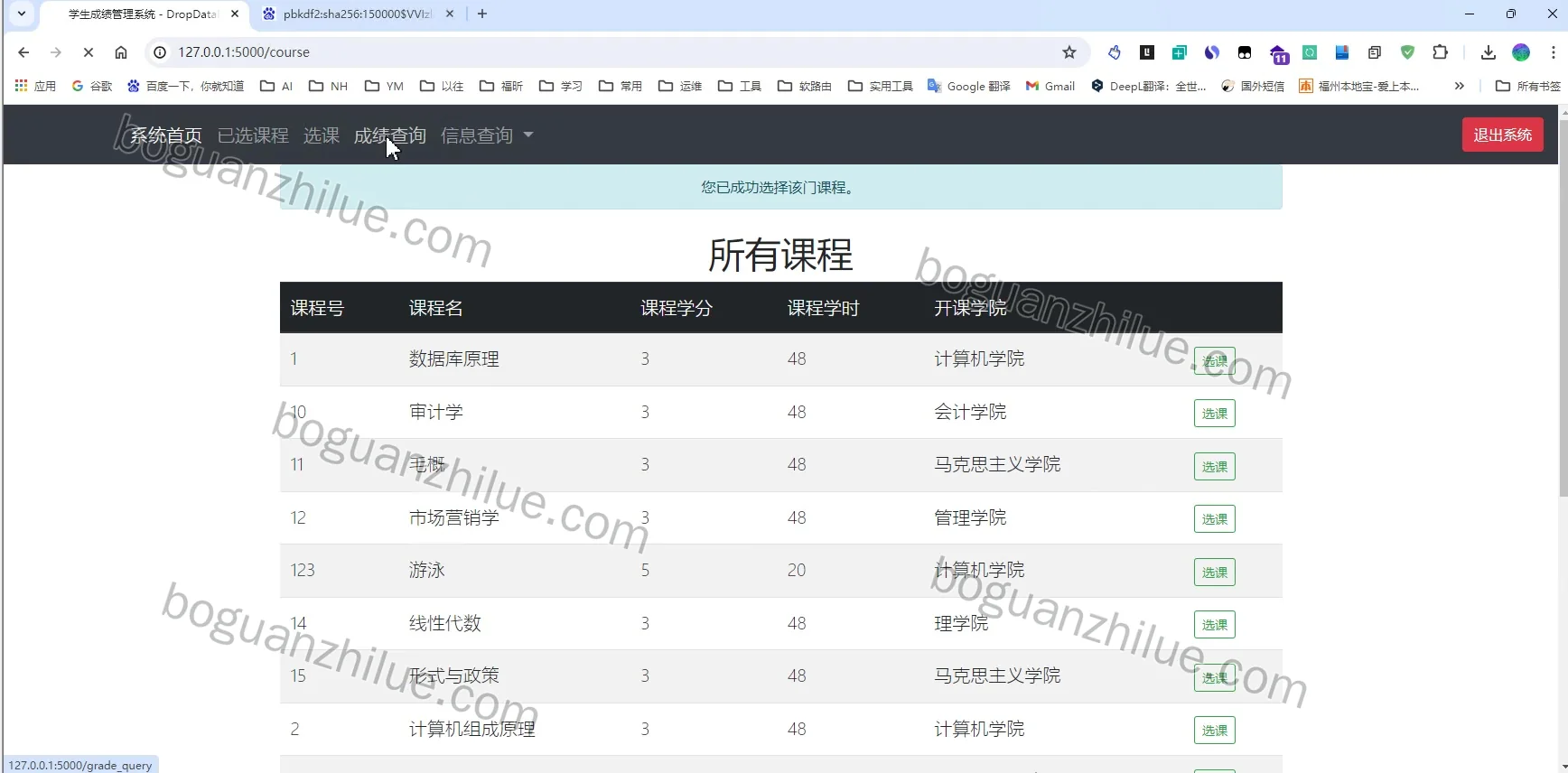This screenshot has width=1568, height=773.
Task: Open the extensions puzzle icon
Action: click(x=1441, y=52)
